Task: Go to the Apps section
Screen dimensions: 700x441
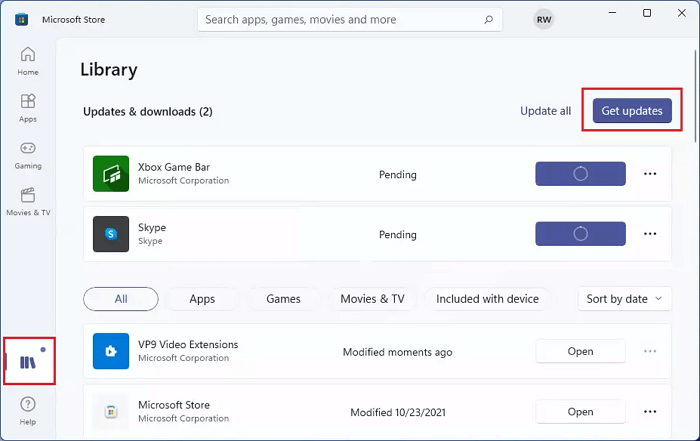Action: (x=28, y=107)
